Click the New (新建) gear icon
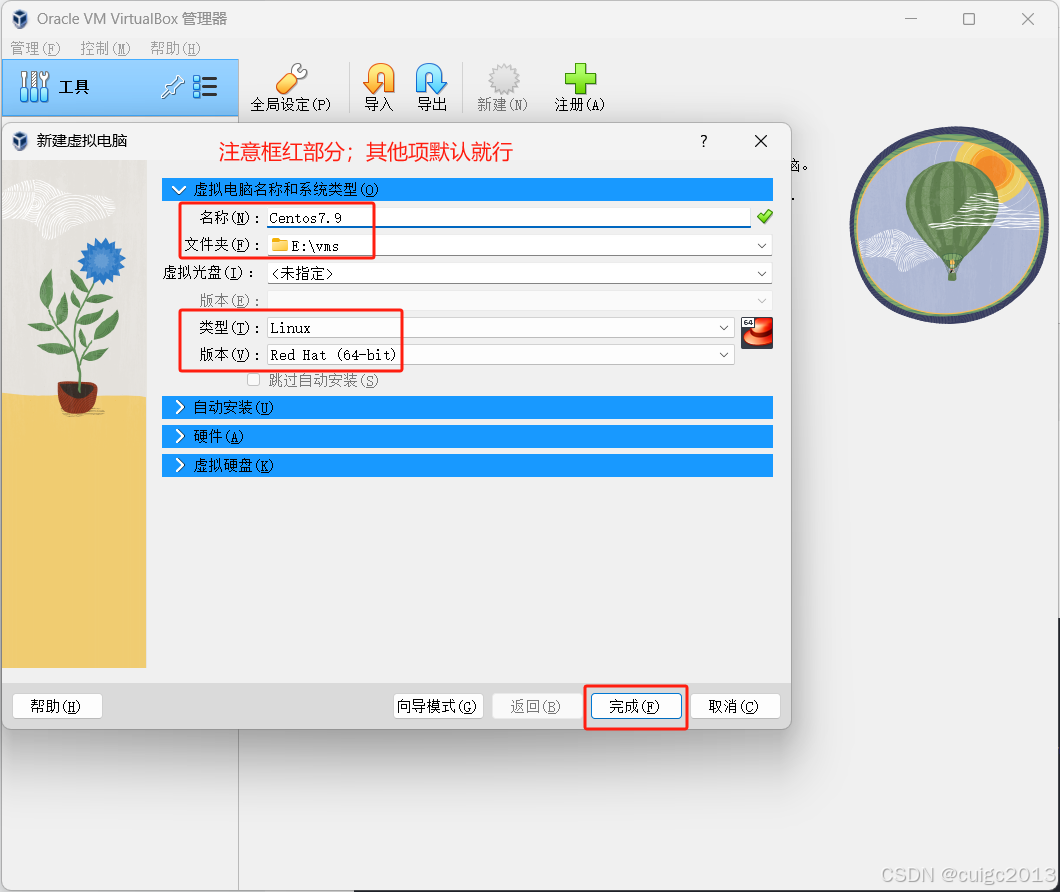 [x=503, y=79]
